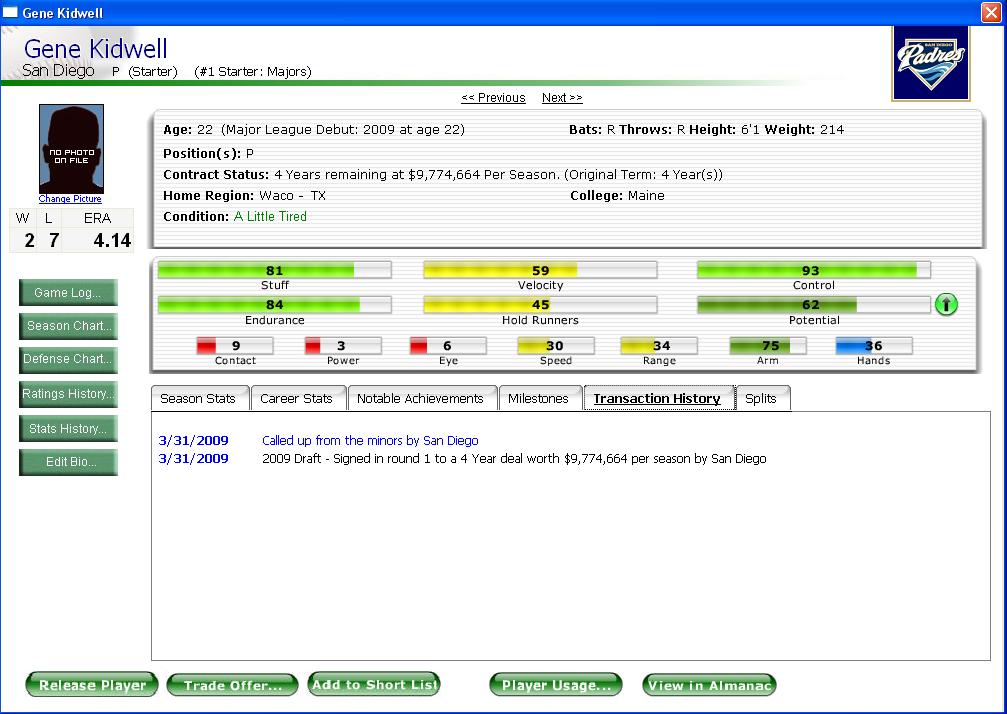The height and width of the screenshot is (714, 1007).
Task: Click the Endurance rating bar showing 84
Action: tap(274, 304)
